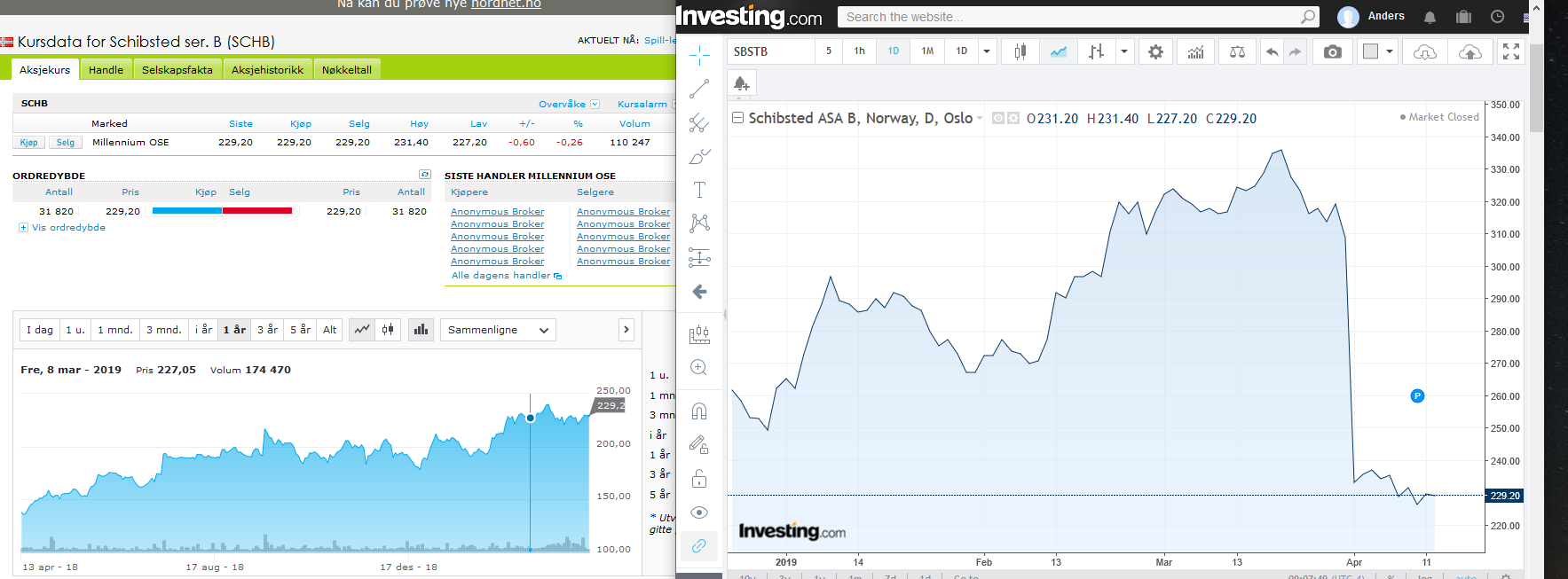Open the nordnet.no link at top

click(506, 4)
